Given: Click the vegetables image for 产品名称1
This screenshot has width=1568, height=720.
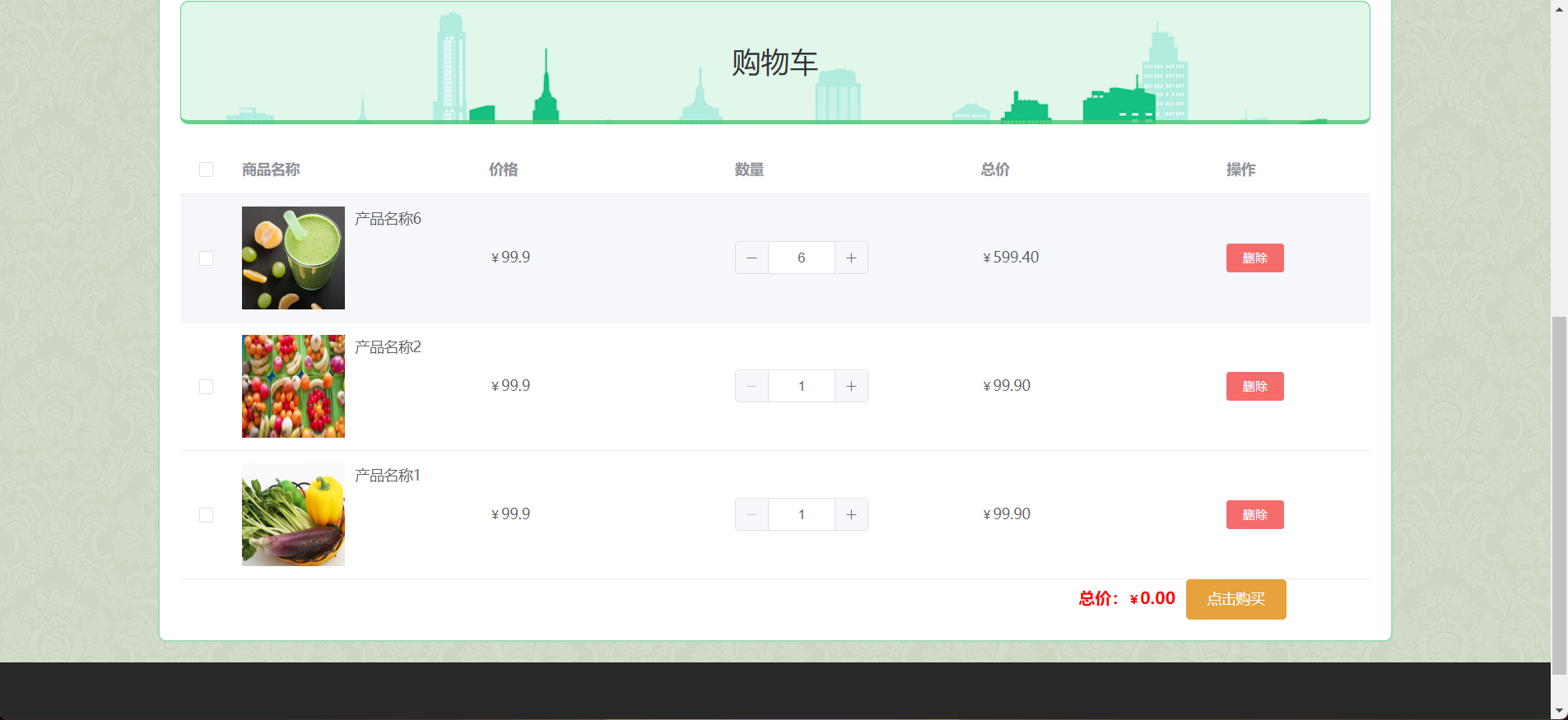Looking at the screenshot, I should pos(293,514).
